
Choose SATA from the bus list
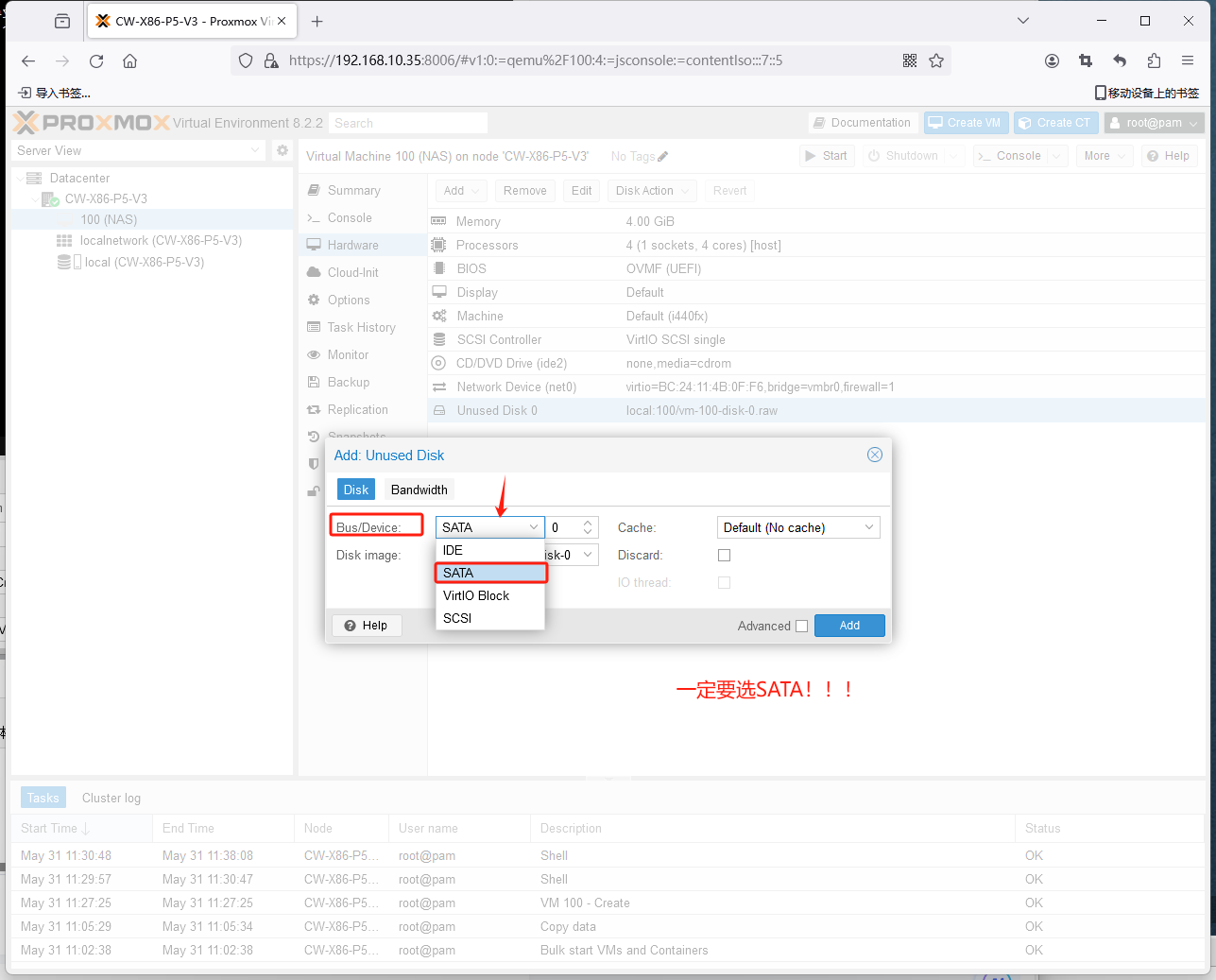pyautogui.click(x=489, y=573)
